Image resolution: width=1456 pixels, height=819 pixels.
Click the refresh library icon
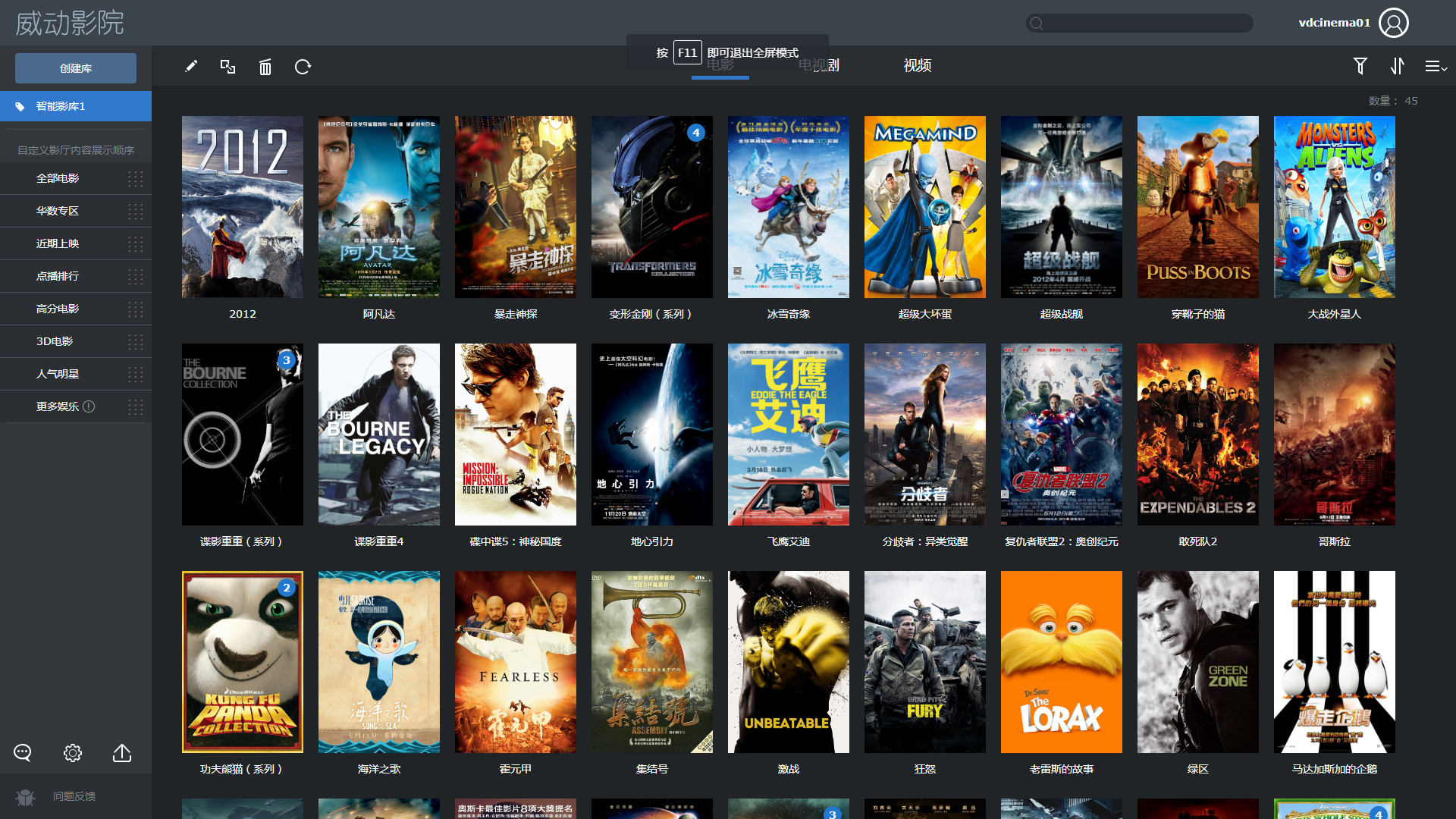click(x=303, y=67)
